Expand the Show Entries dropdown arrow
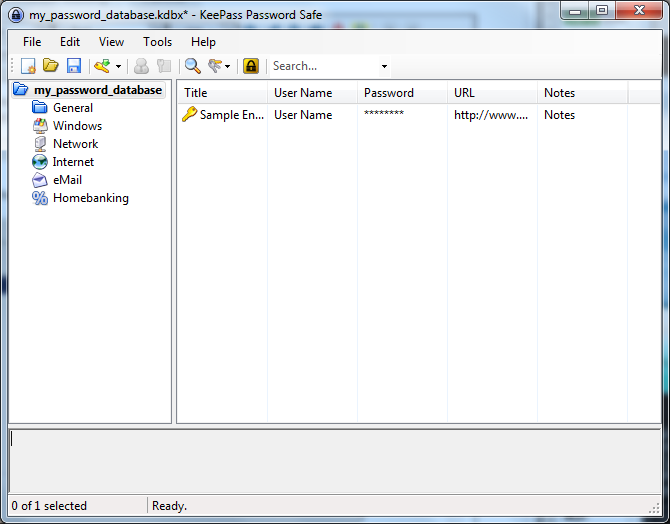The image size is (670, 524). [228, 67]
